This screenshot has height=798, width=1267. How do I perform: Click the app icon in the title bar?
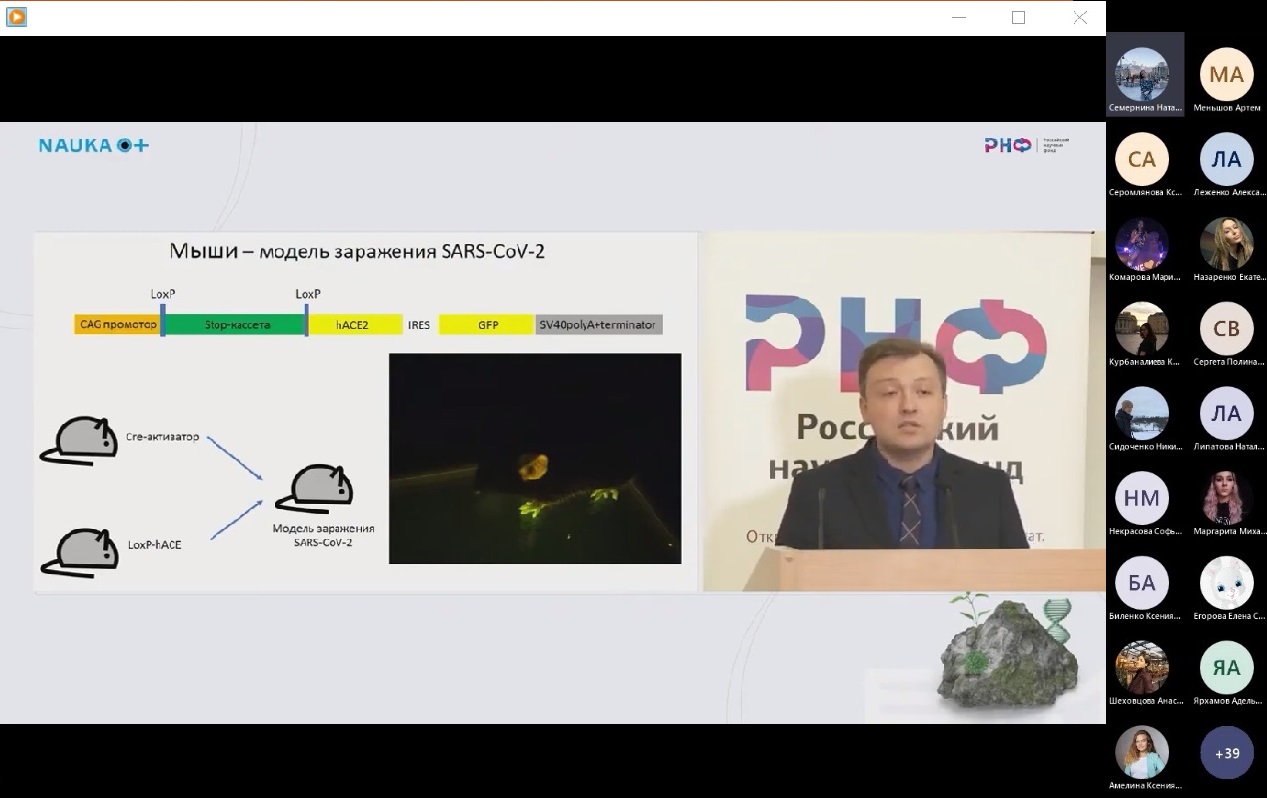tap(16, 17)
